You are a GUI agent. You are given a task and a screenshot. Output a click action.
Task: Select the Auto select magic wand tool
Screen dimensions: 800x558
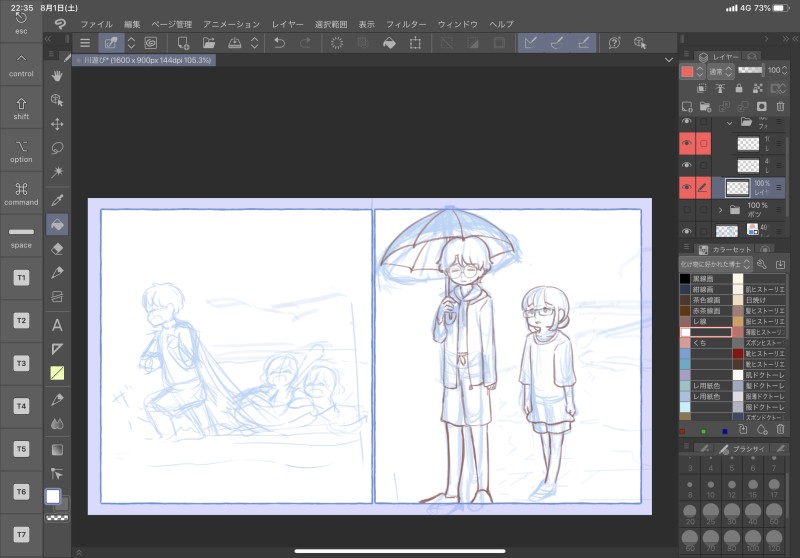point(57,172)
